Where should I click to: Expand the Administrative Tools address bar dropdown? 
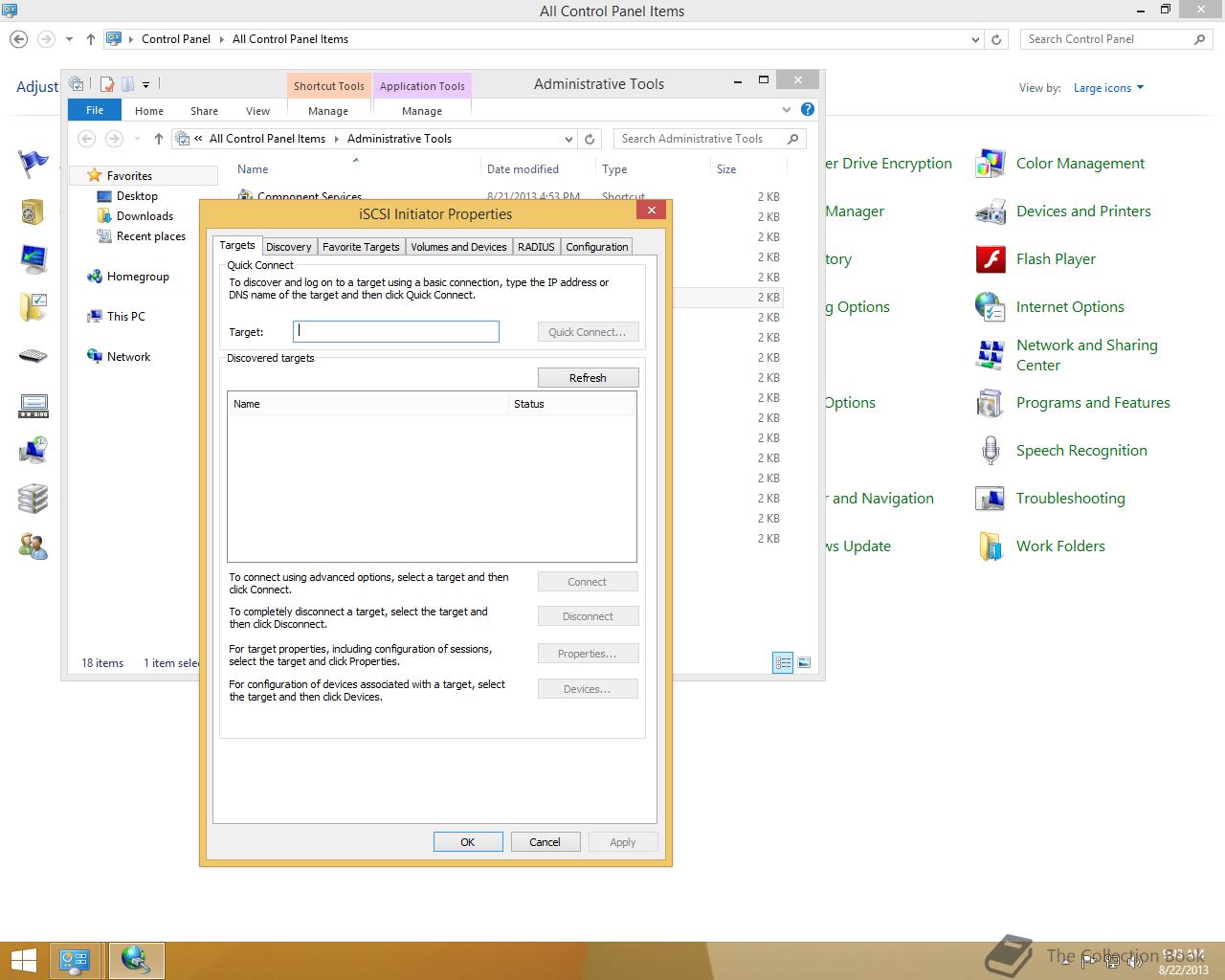click(568, 139)
